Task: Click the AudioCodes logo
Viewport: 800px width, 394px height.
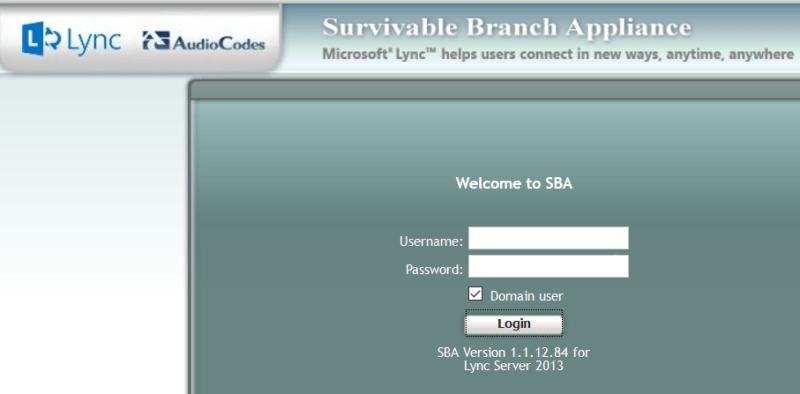Action: [x=204, y=41]
